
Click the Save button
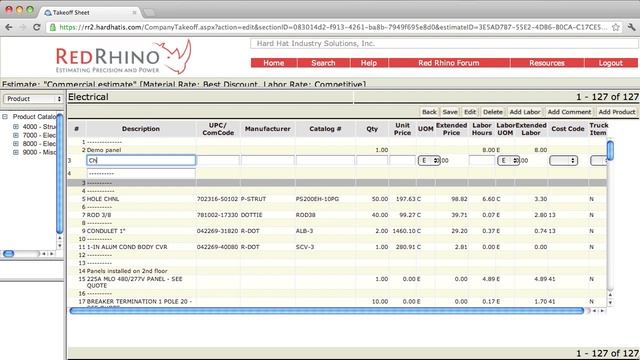point(450,112)
